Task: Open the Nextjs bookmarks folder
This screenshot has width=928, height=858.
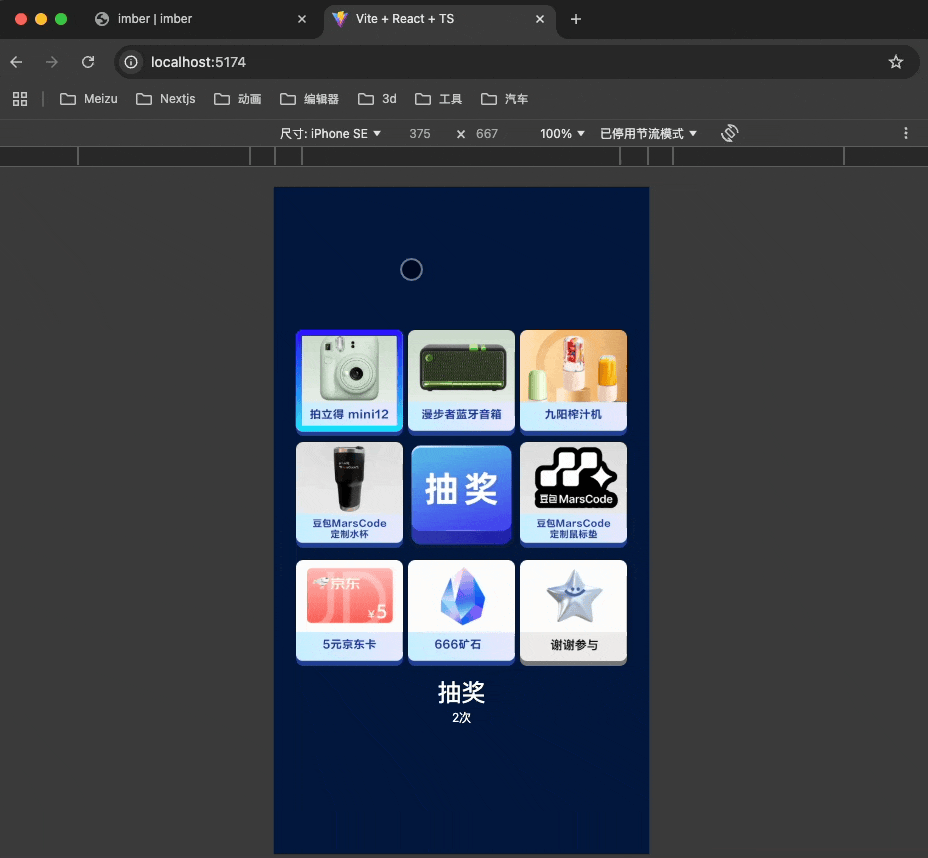Action: point(166,99)
